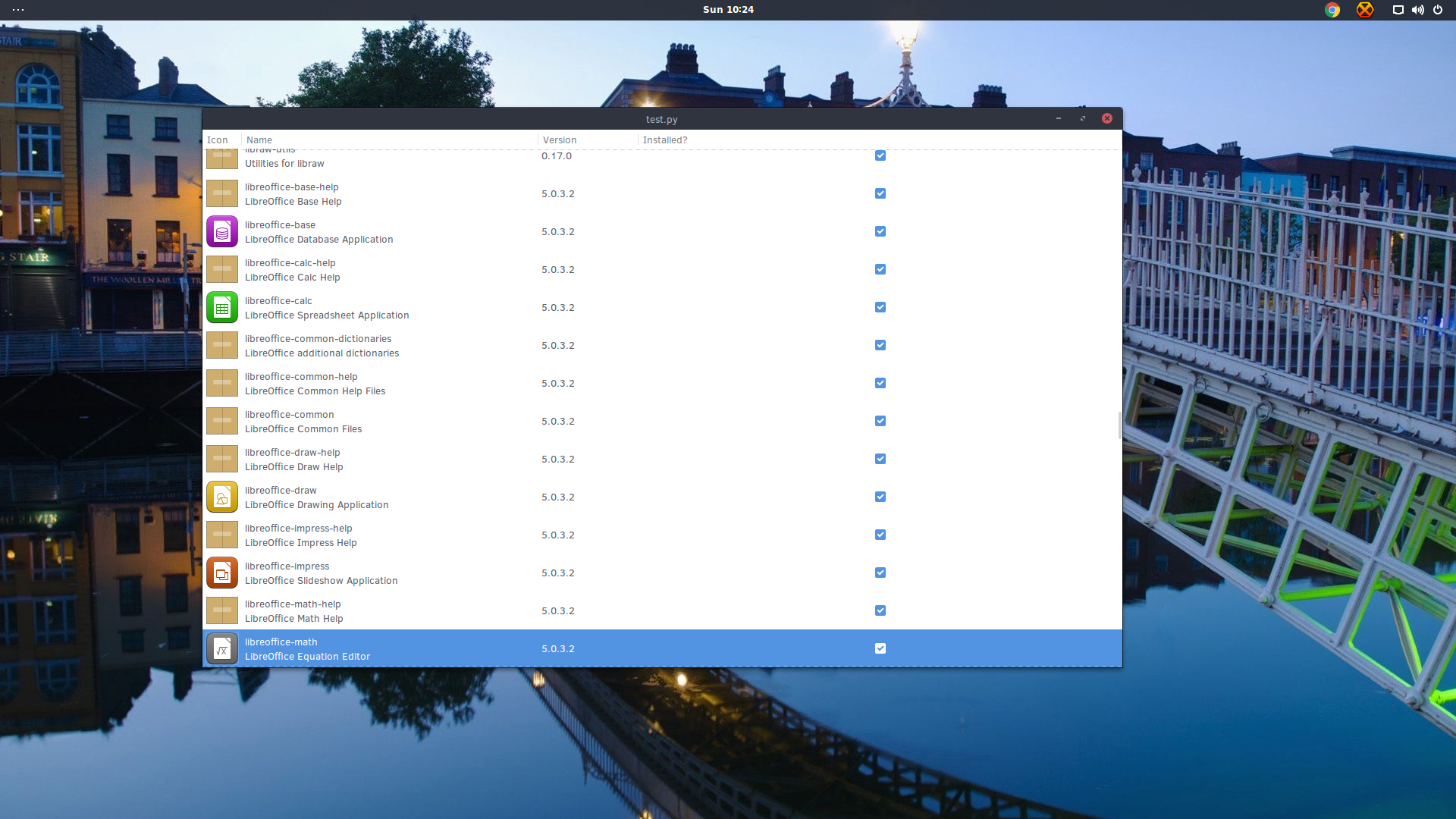Select the libreoffice-base-help row name
1456x819 pixels.
291,187
